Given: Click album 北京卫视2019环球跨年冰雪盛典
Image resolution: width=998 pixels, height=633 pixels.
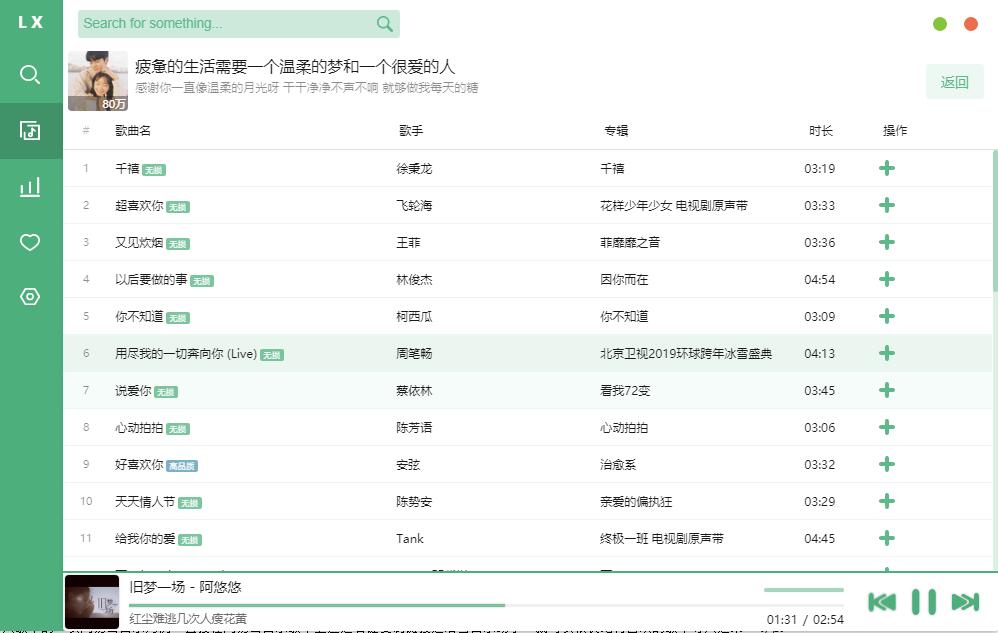Looking at the screenshot, I should [685, 353].
